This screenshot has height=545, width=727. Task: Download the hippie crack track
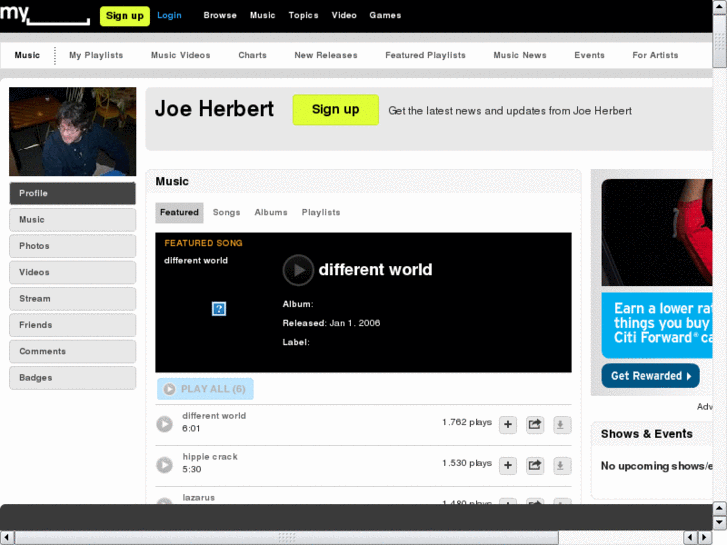pyautogui.click(x=561, y=466)
